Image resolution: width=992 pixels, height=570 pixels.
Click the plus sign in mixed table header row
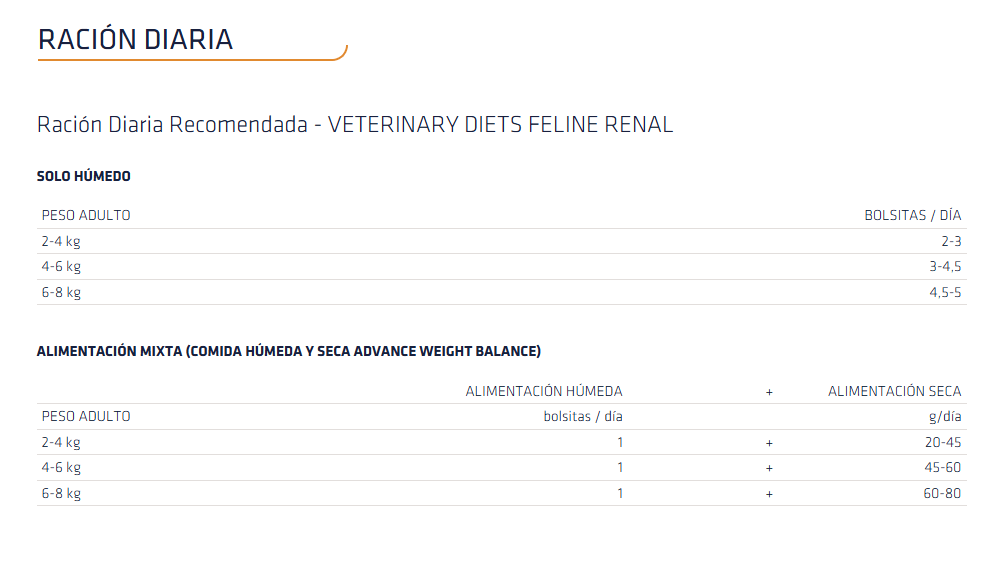(x=769, y=392)
